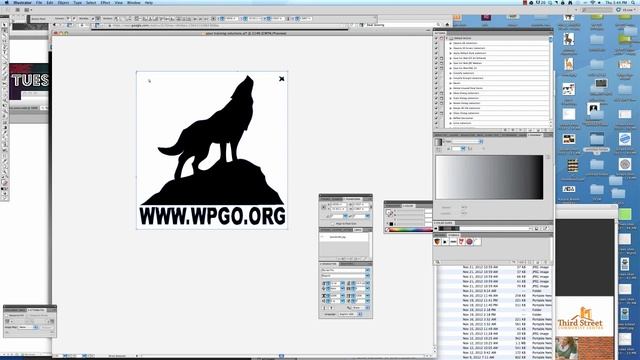The width and height of the screenshot is (640, 360).
Task: Select the Selection tool in the toolbox
Action: tap(4, 25)
